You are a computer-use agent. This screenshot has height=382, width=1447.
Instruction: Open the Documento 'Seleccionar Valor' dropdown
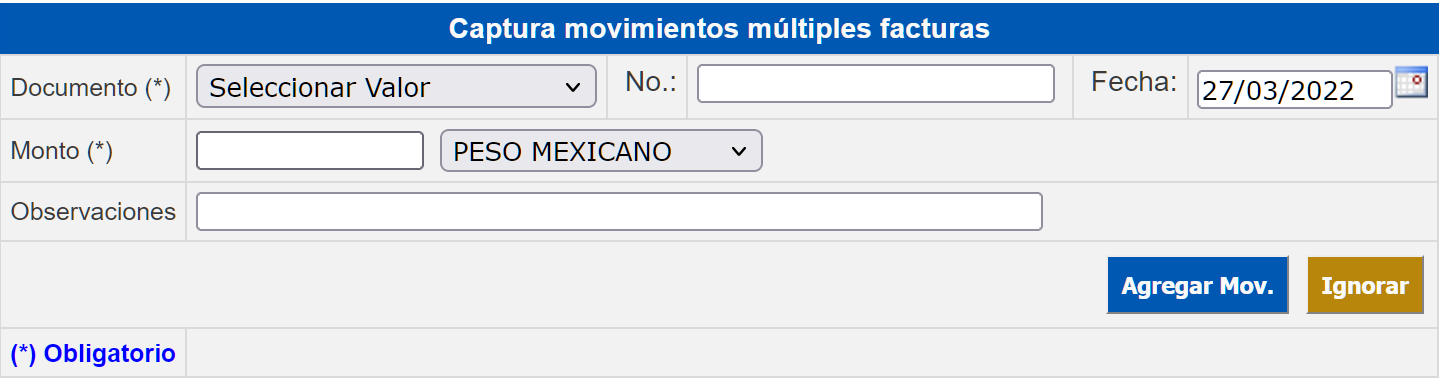coord(397,87)
